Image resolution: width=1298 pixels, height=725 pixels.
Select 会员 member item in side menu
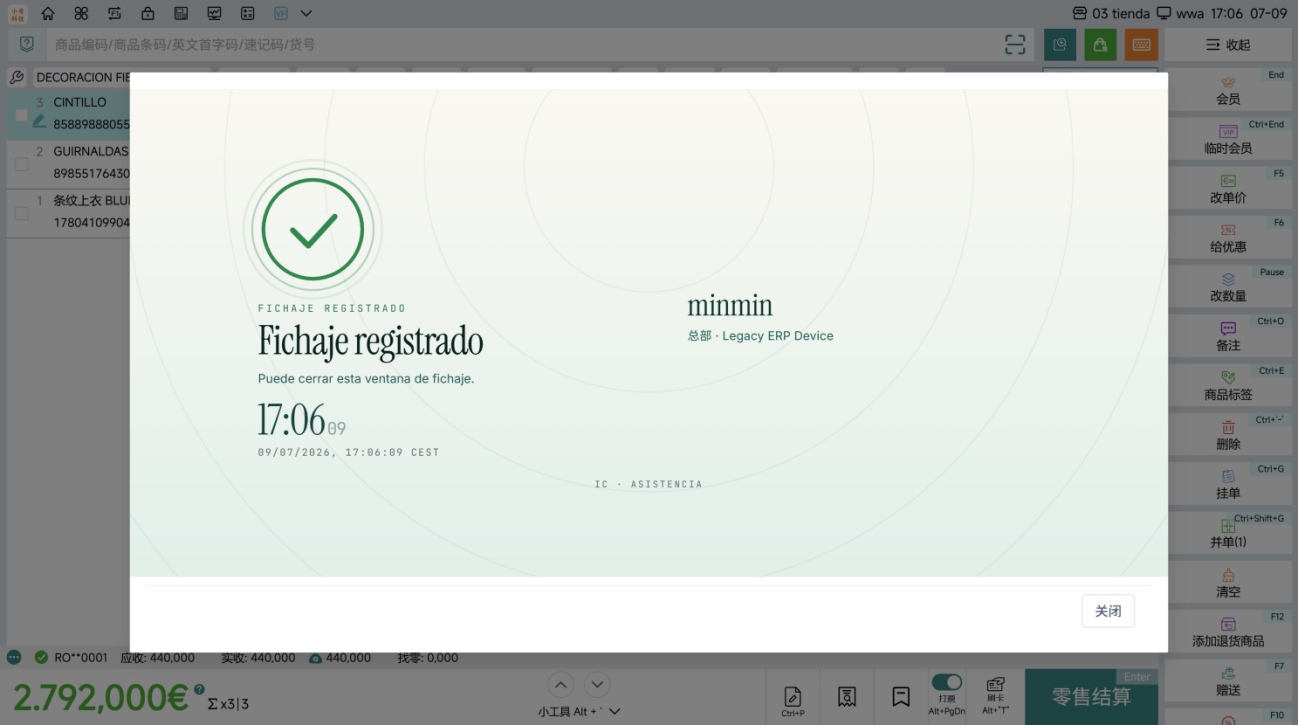[1227, 91]
